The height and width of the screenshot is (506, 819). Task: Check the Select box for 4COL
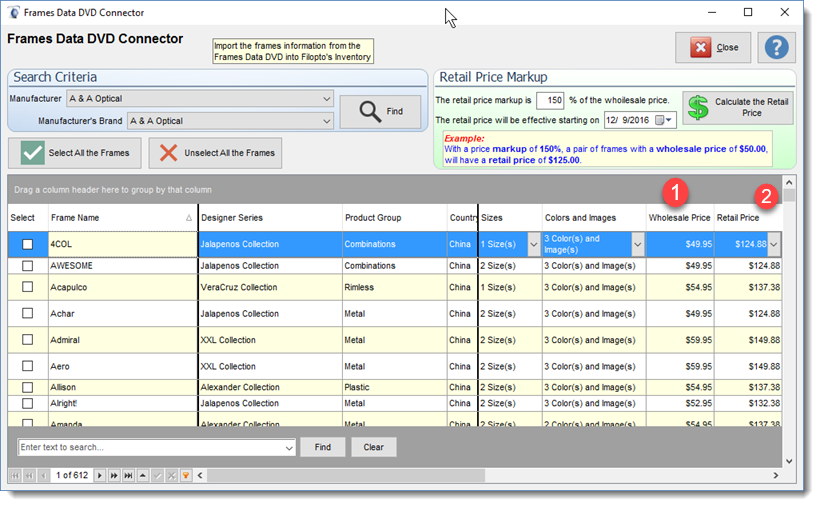28,244
